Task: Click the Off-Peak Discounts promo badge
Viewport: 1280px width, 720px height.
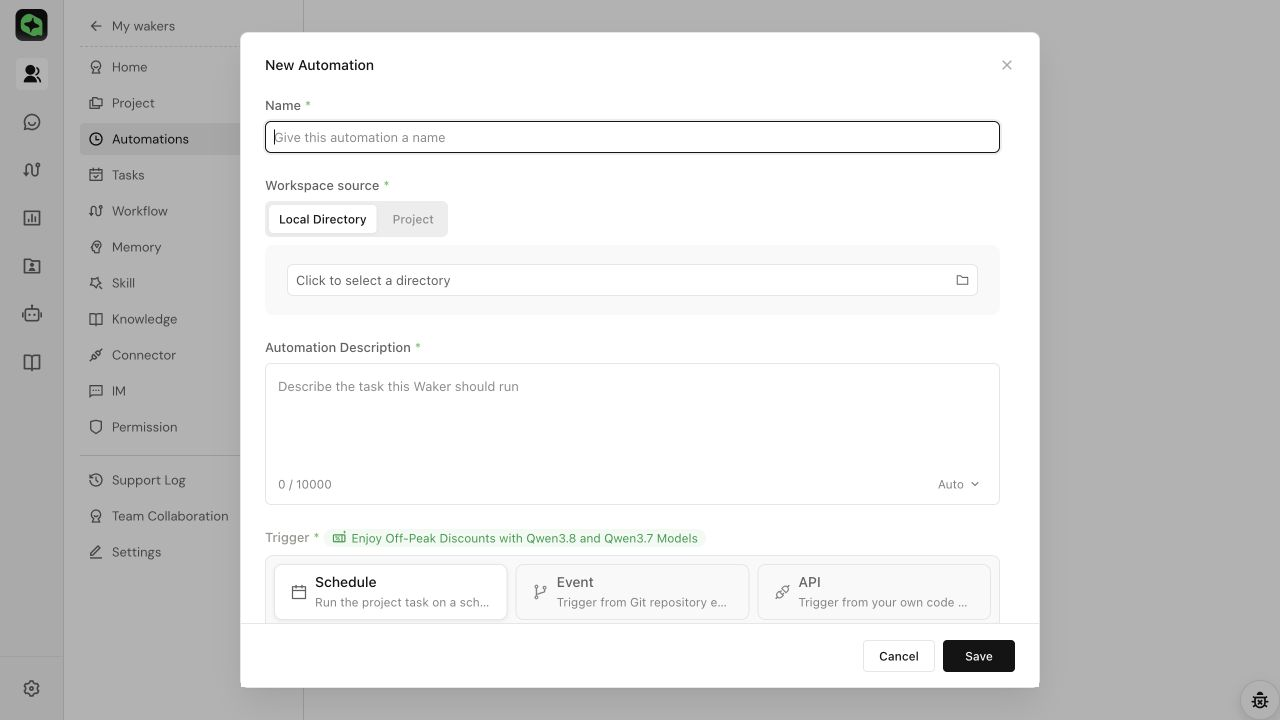Action: point(515,538)
